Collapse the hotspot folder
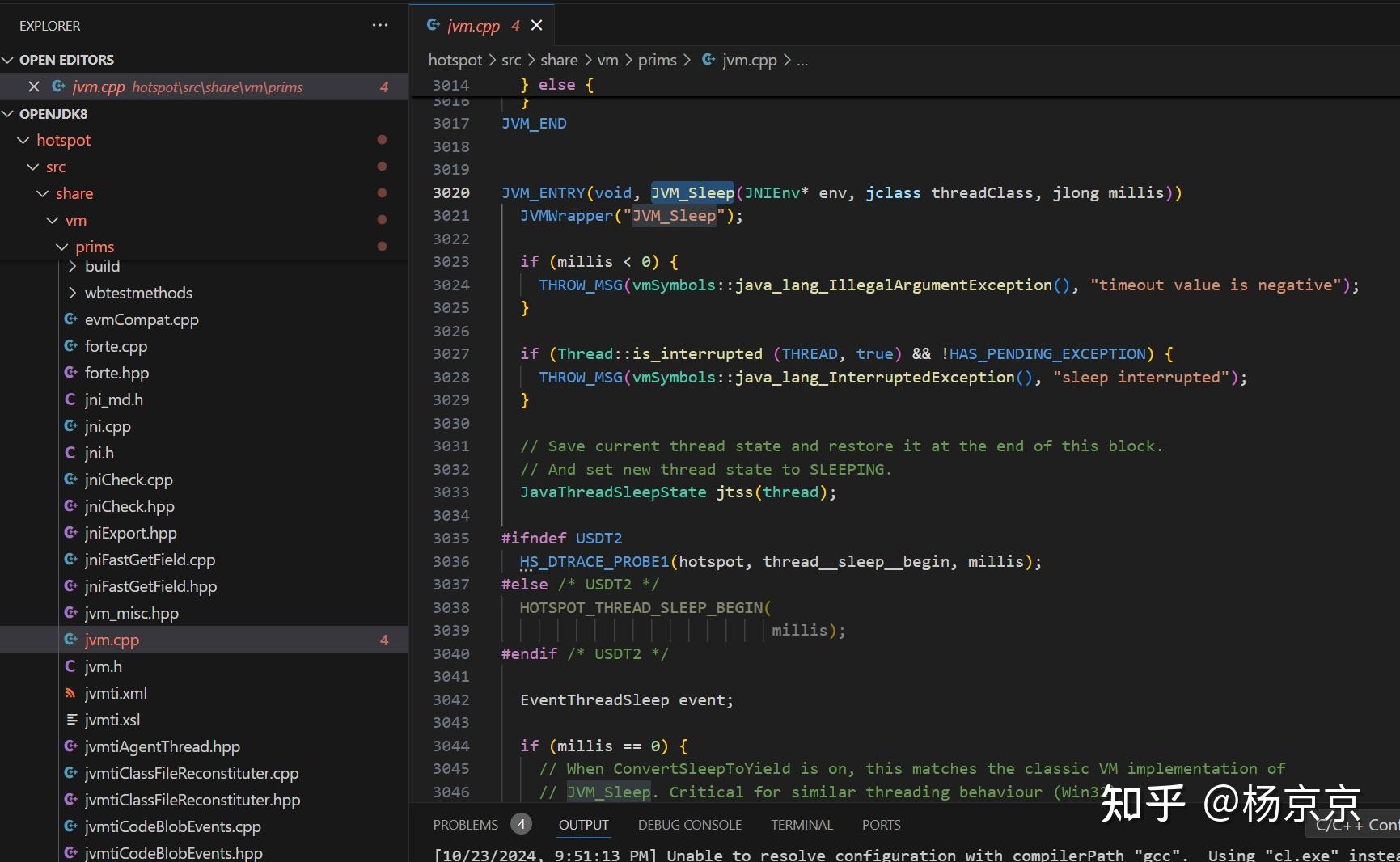The image size is (1400, 862). click(x=23, y=141)
